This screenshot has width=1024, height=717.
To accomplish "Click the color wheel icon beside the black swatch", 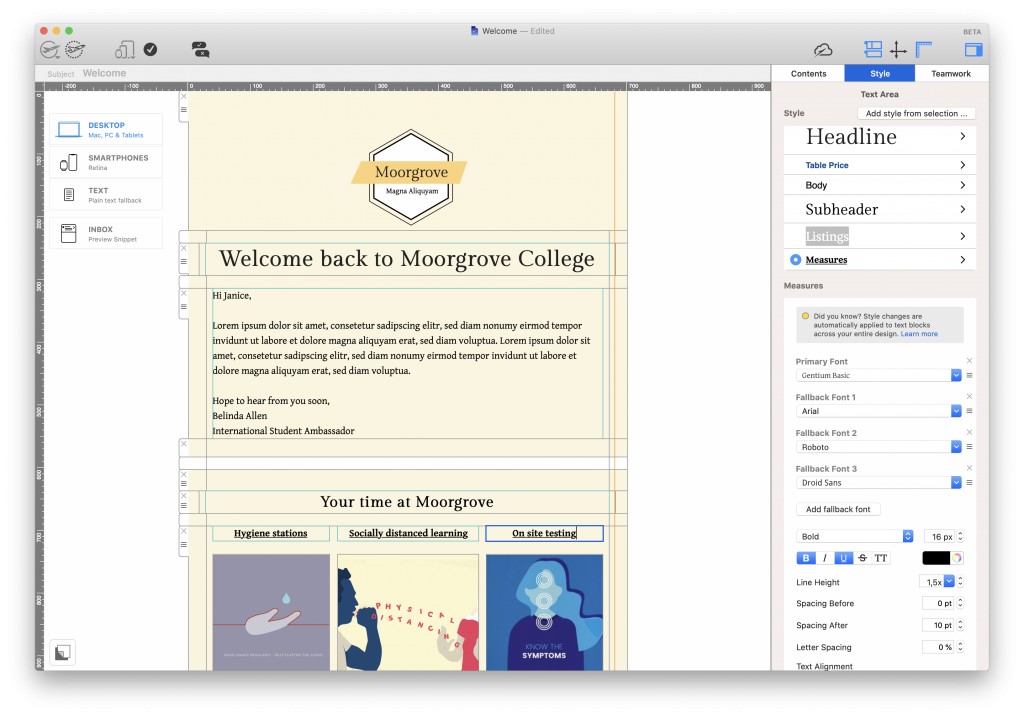I will 957,558.
